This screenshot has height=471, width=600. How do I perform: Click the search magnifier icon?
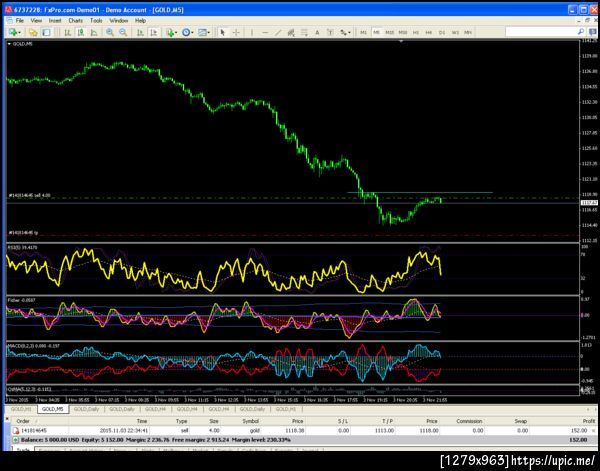[x=580, y=32]
